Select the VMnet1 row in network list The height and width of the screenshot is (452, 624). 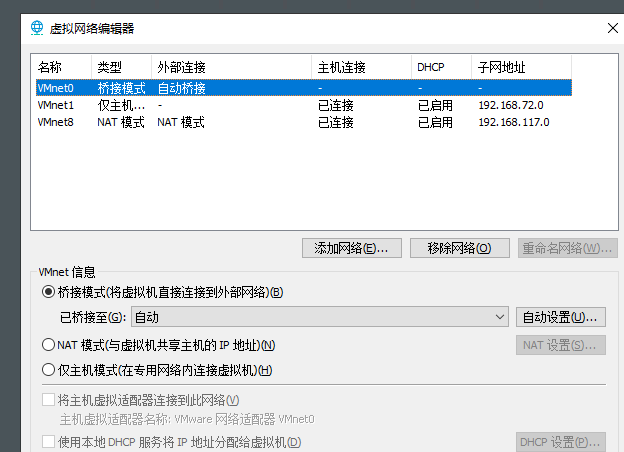pos(304,105)
